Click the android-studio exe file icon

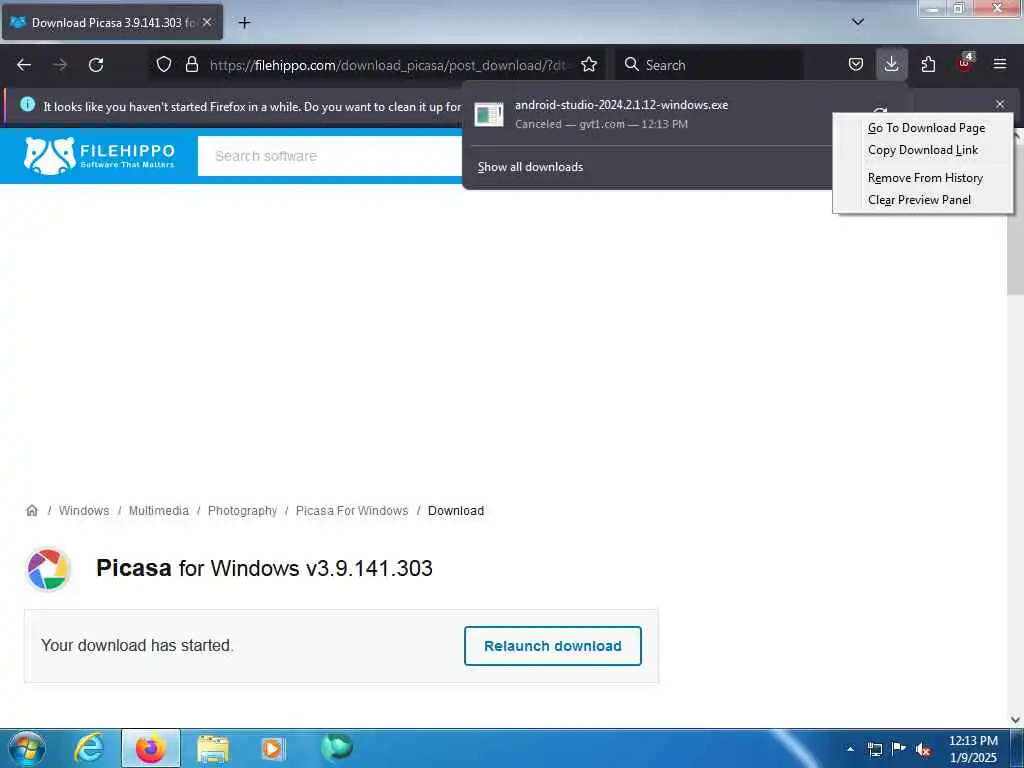click(488, 114)
